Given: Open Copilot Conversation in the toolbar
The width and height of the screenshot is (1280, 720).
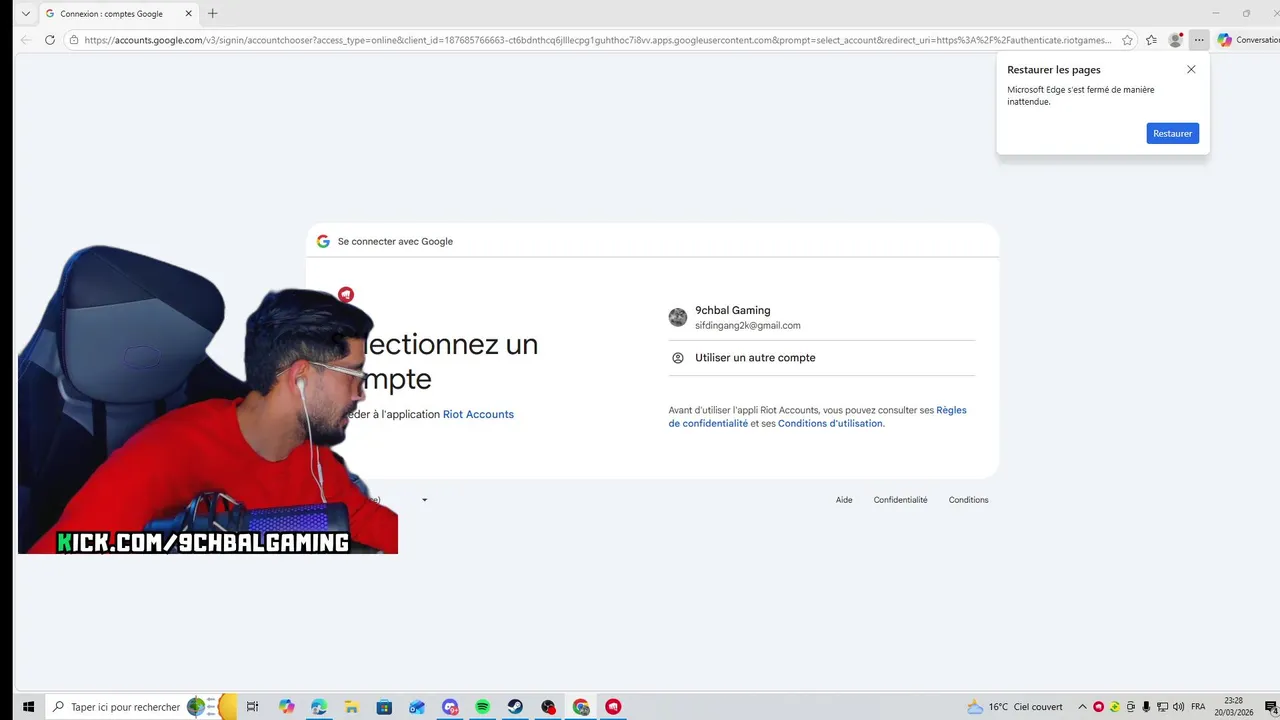Looking at the screenshot, I should point(1247,40).
